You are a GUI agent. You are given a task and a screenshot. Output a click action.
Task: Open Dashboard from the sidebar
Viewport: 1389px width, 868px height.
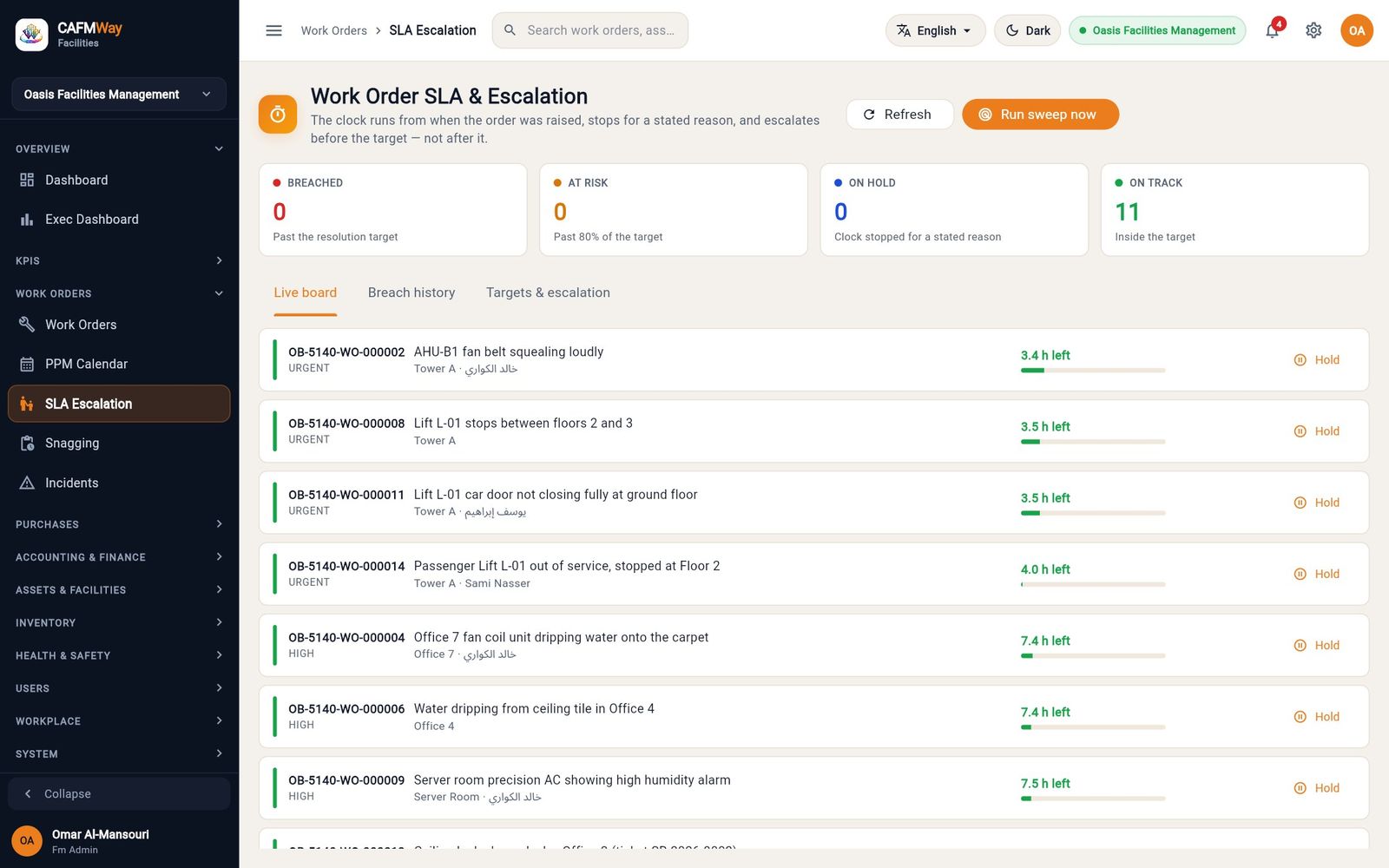tap(119, 180)
